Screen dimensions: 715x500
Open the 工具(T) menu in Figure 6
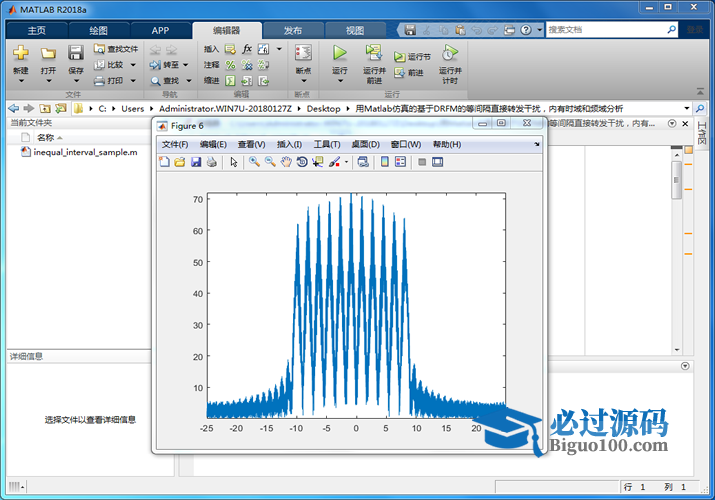pos(327,145)
